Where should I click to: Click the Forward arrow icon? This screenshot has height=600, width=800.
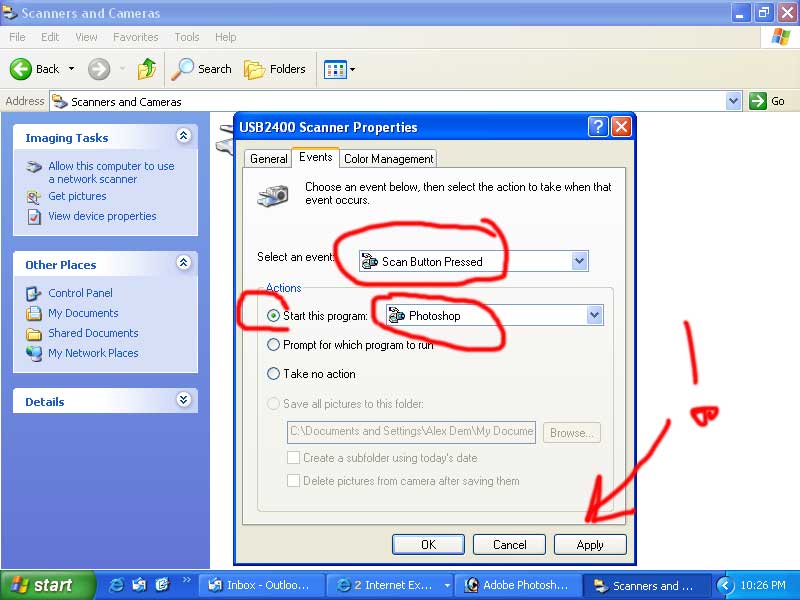(98, 69)
